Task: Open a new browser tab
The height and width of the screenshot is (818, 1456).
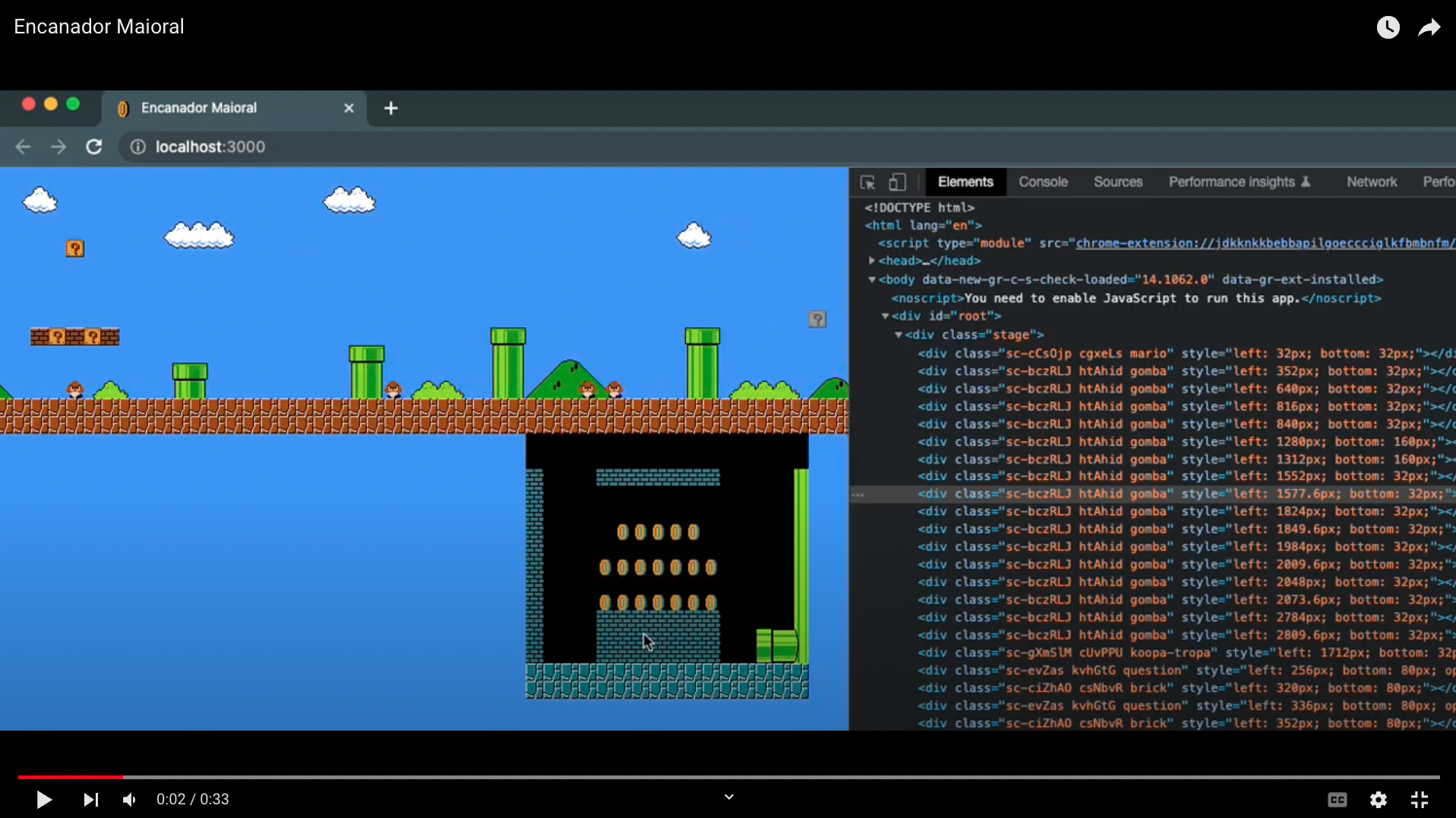Action: [390, 108]
